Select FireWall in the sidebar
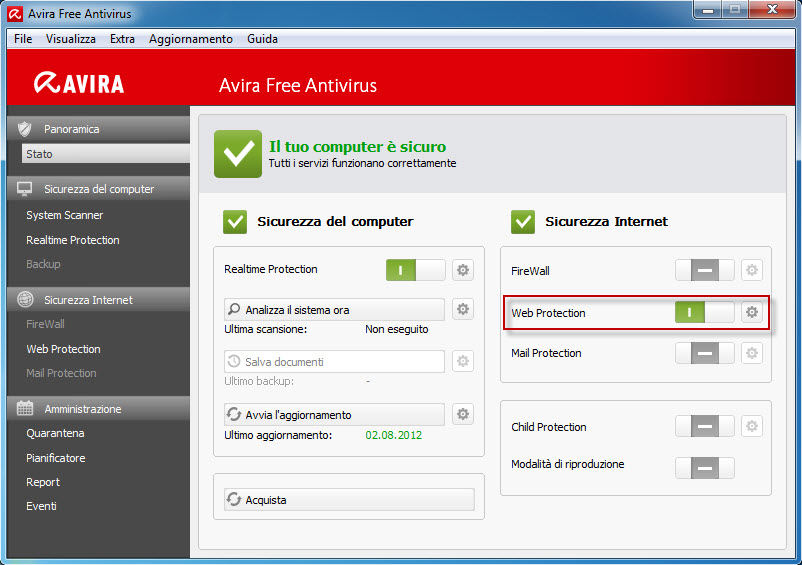The height and width of the screenshot is (565, 802). click(45, 324)
